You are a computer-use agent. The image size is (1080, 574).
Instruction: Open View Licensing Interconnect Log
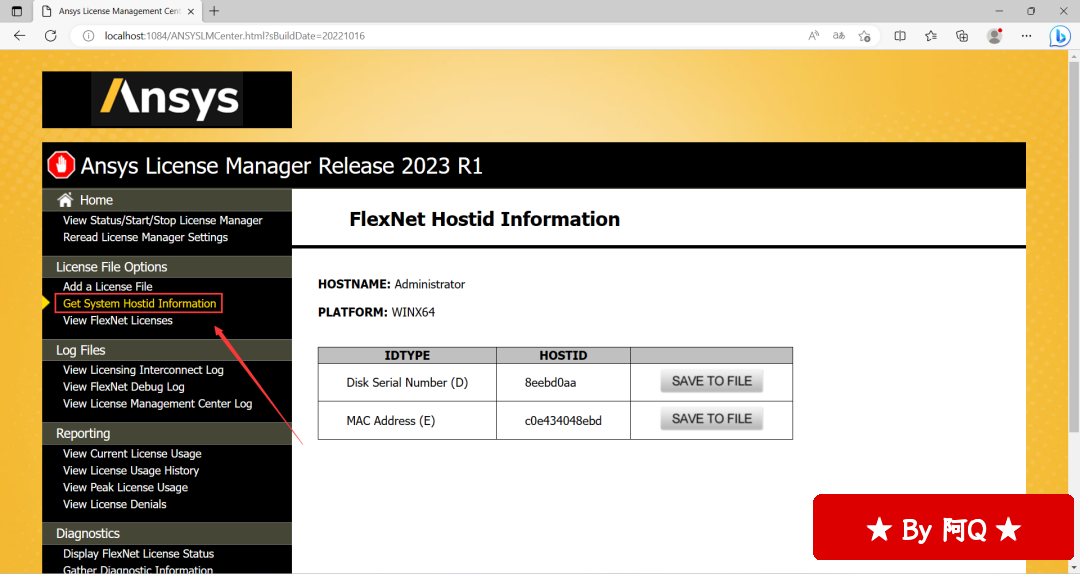143,370
